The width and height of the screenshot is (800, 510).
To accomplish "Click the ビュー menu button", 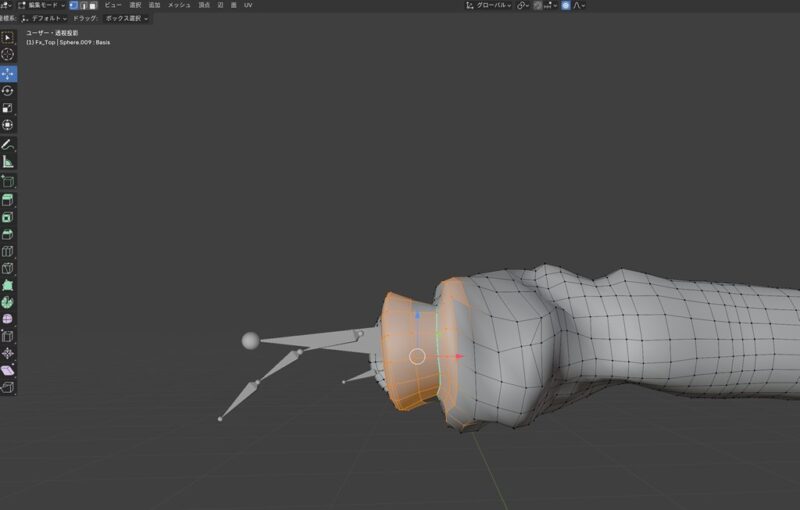I will [113, 5].
